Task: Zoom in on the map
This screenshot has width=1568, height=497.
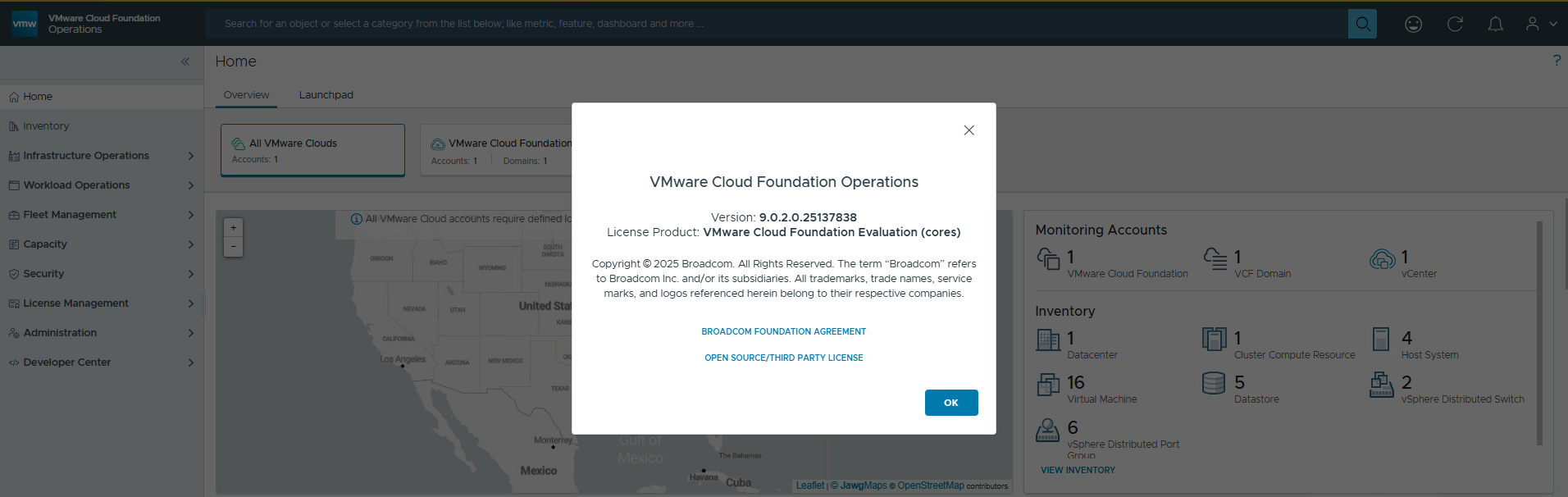Action: coord(234,228)
